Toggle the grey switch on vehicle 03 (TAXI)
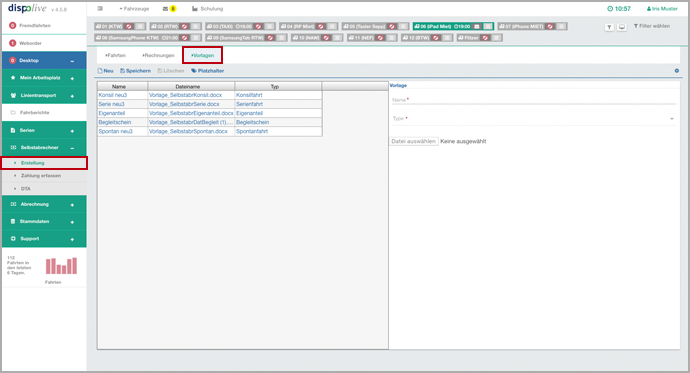690x373 pixels. (x=269, y=26)
